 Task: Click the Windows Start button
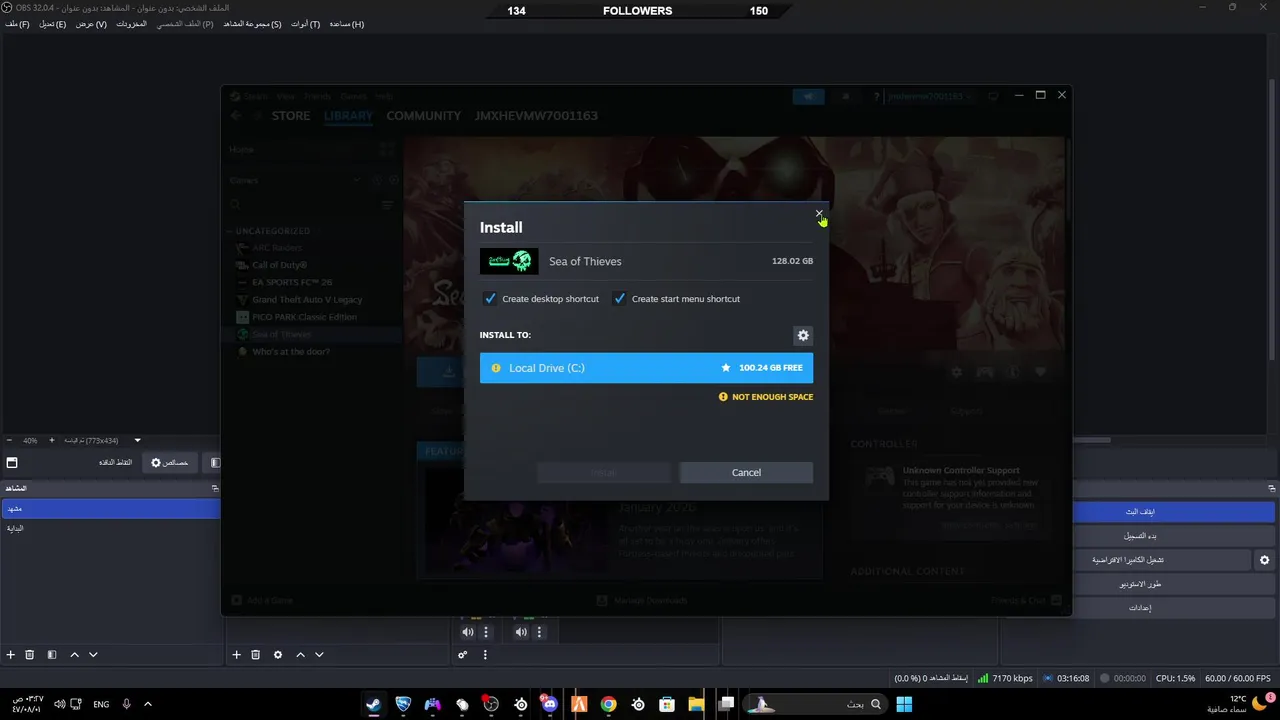904,704
